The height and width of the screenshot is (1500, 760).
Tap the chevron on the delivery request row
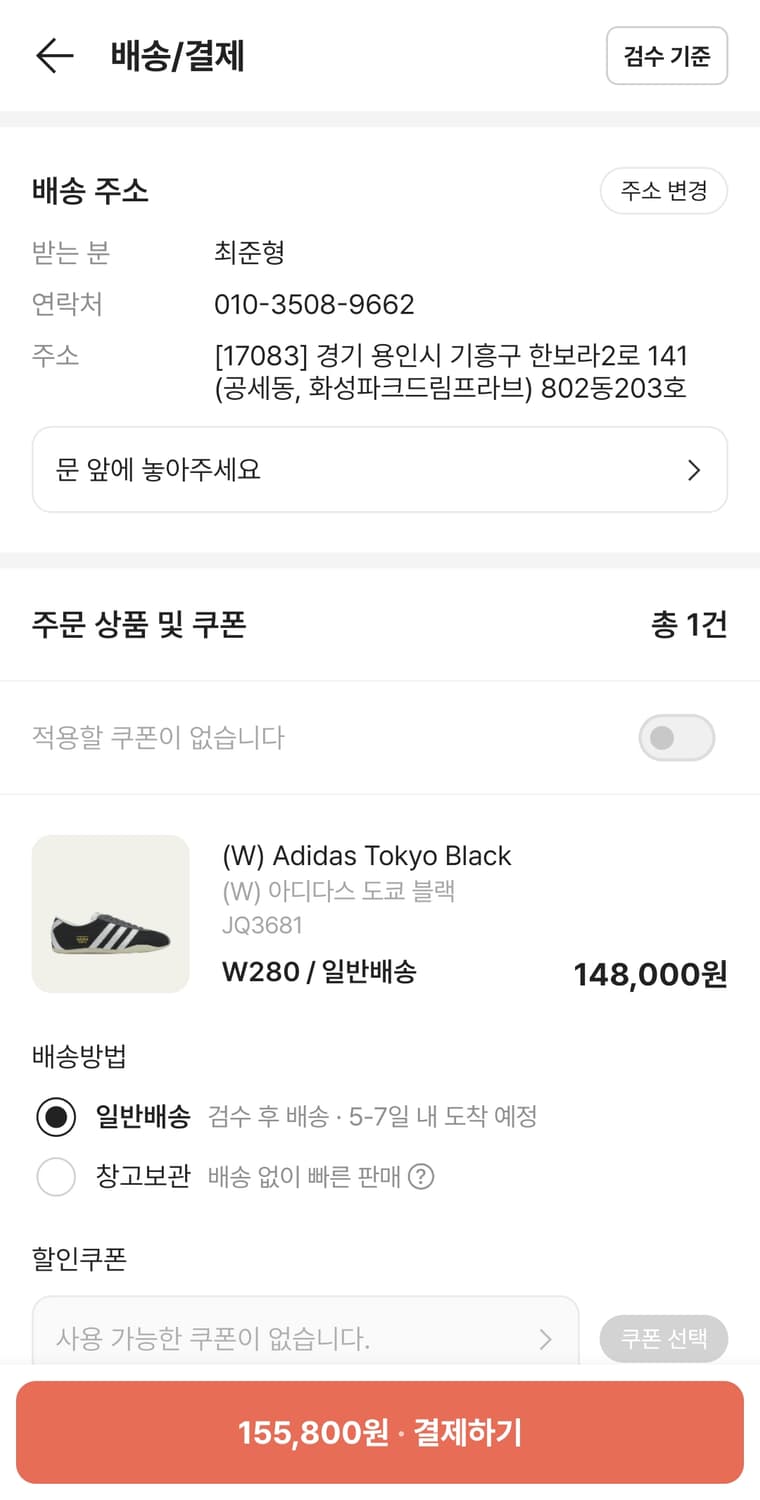point(694,470)
